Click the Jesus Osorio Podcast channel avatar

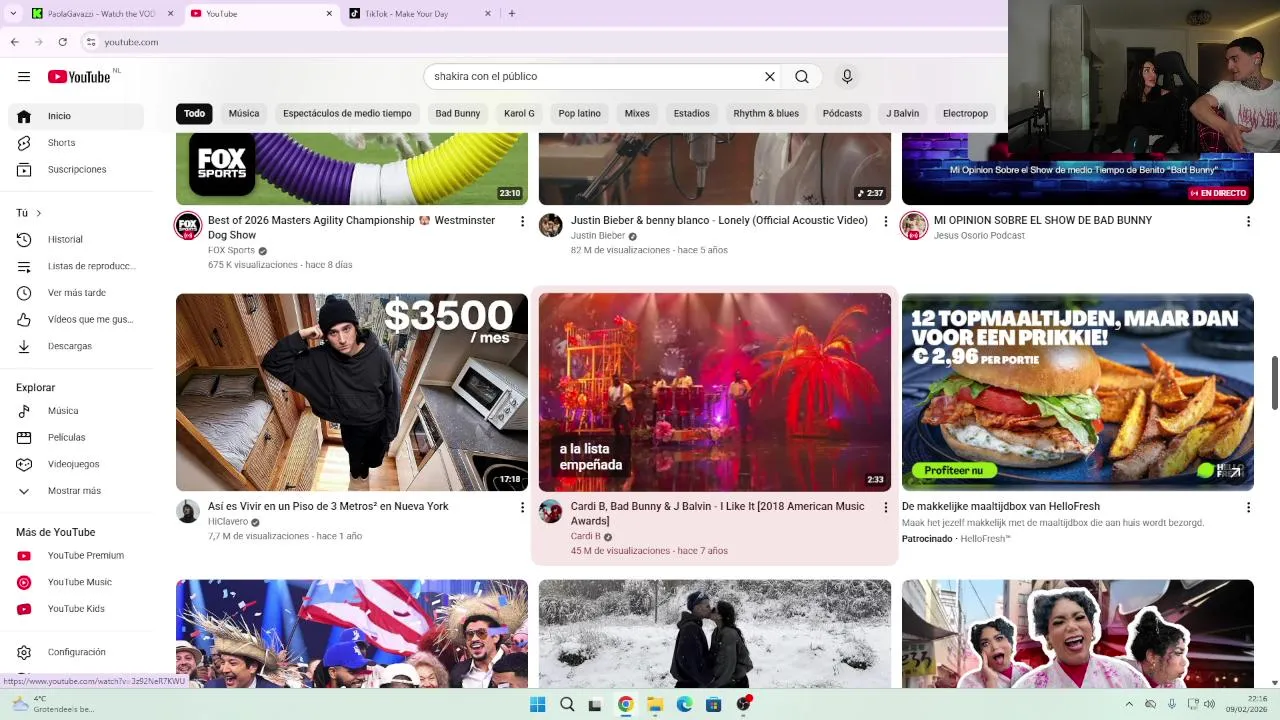pyautogui.click(x=914, y=225)
